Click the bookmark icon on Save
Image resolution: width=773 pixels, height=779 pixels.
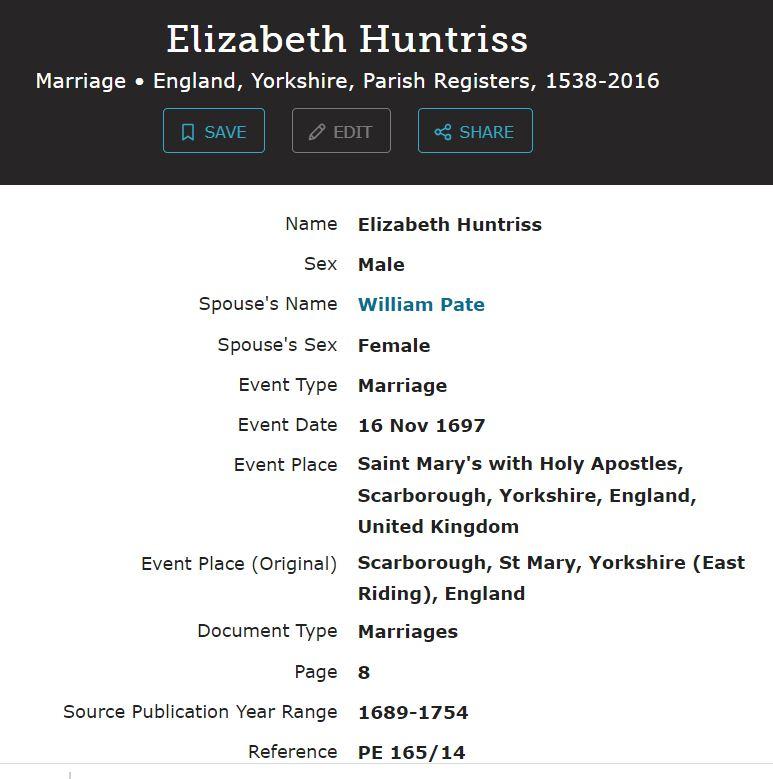pyautogui.click(x=188, y=132)
